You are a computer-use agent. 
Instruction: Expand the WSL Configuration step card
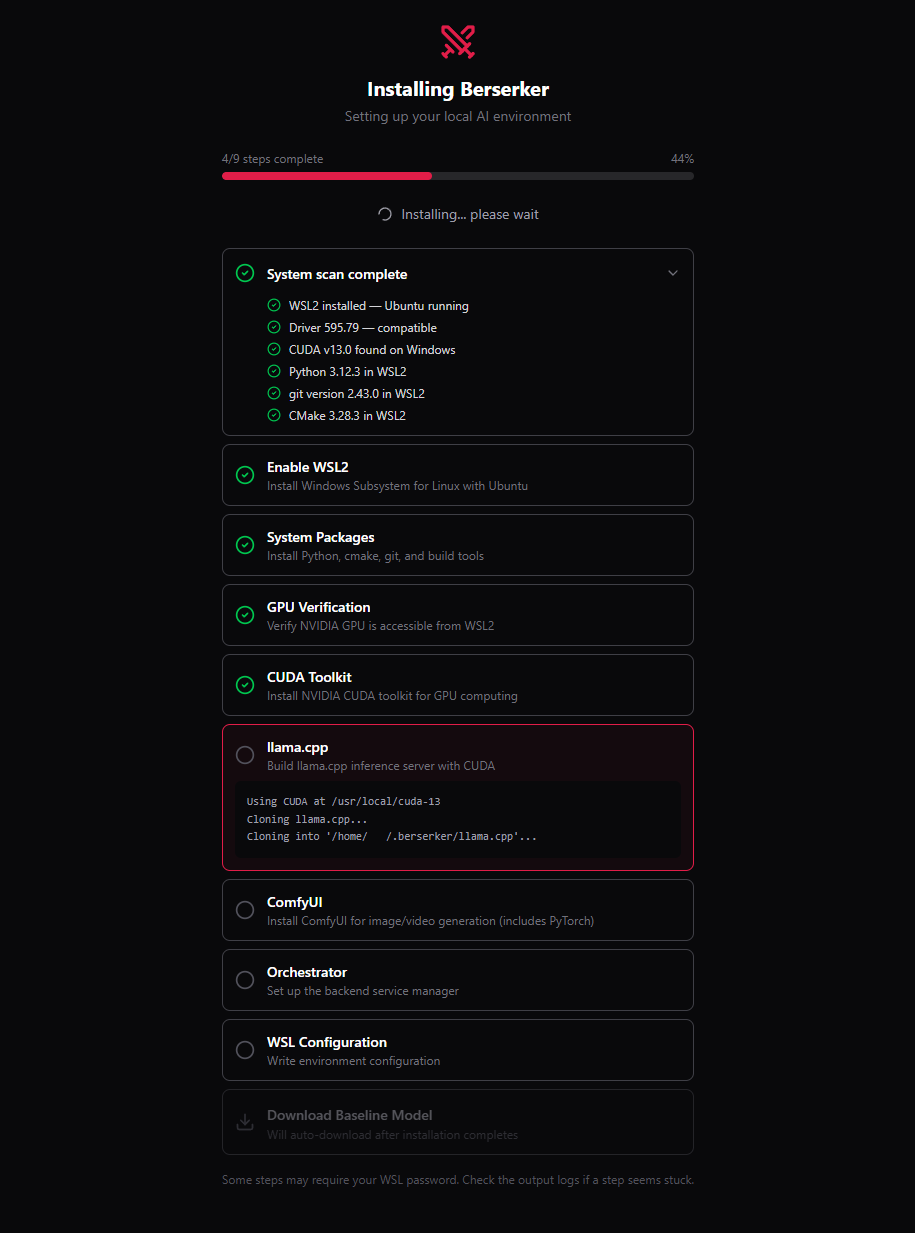pos(457,1050)
